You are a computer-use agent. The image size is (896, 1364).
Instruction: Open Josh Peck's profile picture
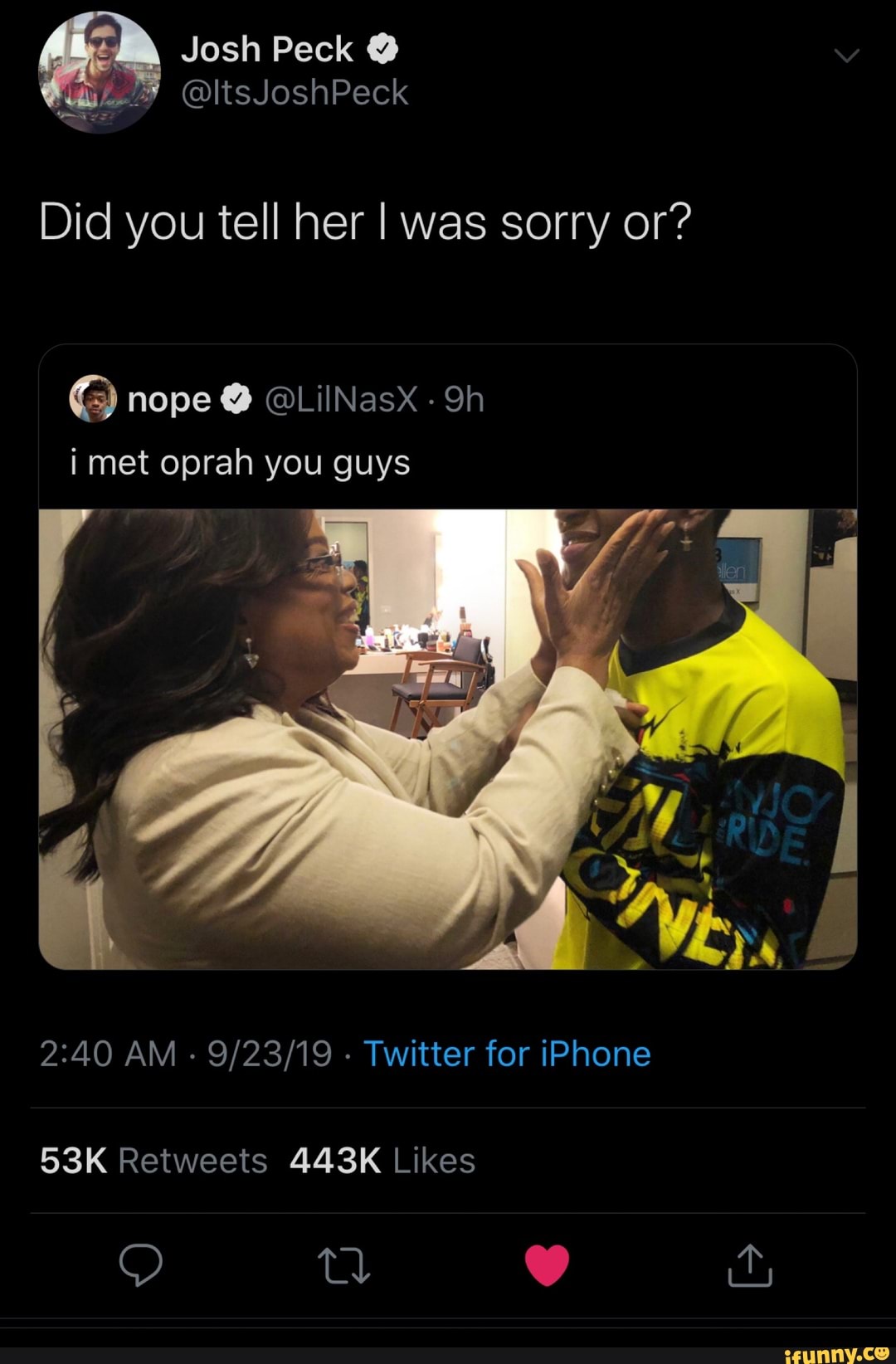coord(100,72)
